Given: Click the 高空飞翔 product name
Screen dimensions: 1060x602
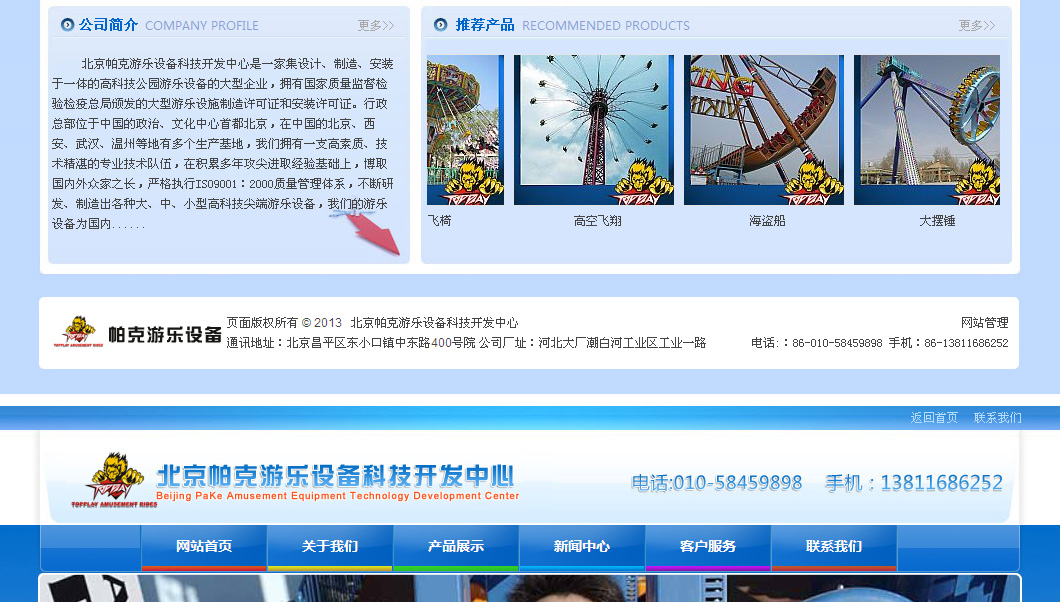Looking at the screenshot, I should tap(598, 221).
